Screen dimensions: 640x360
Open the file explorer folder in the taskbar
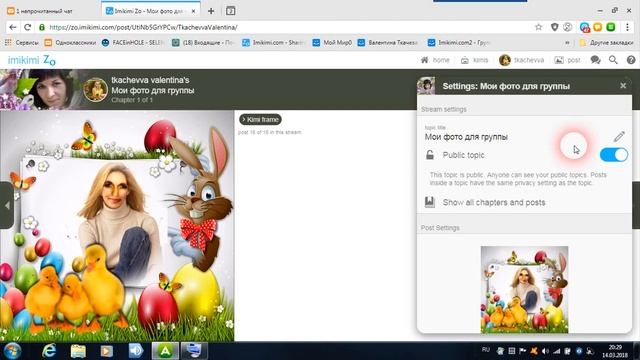78,351
